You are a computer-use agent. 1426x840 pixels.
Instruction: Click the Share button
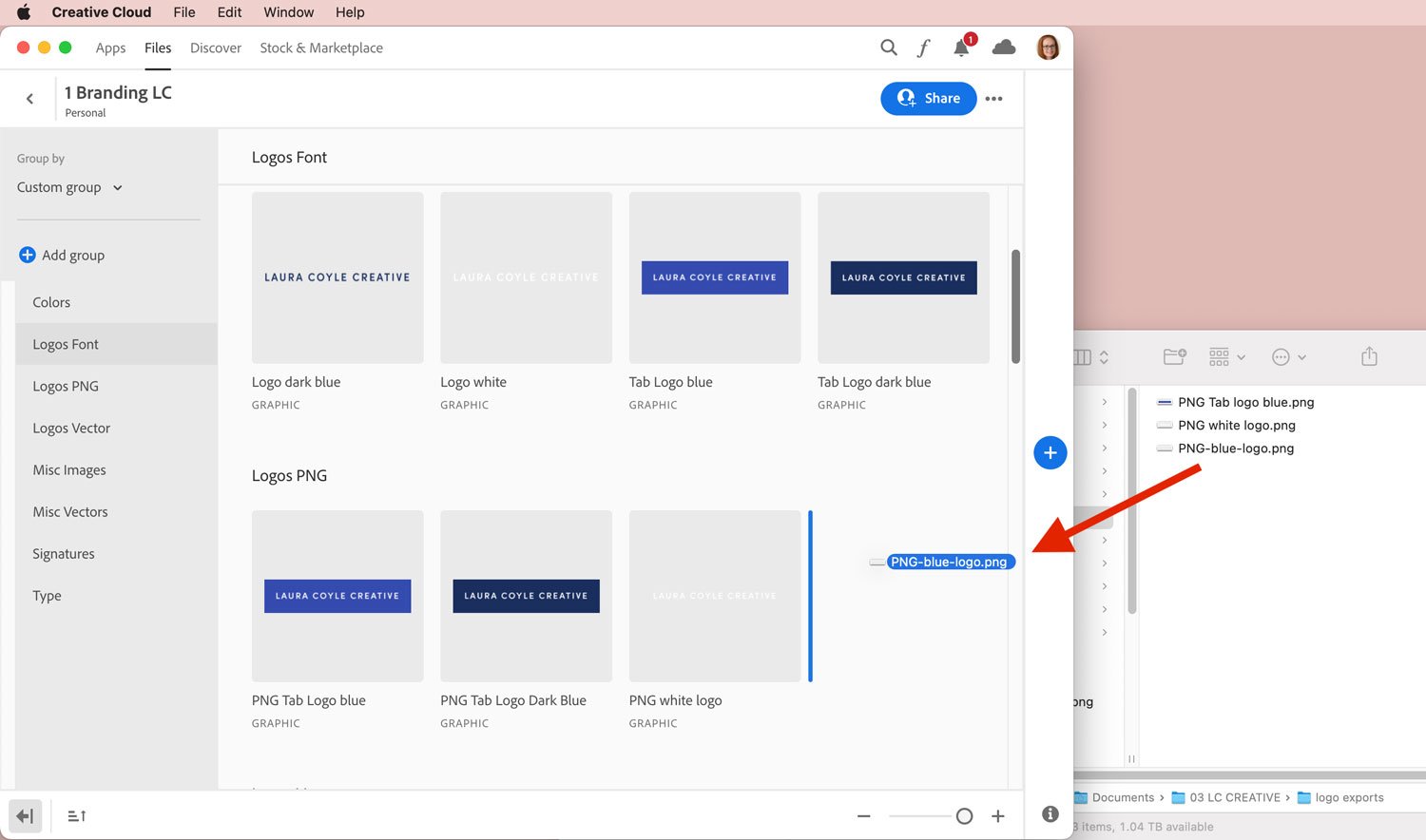[x=928, y=98]
